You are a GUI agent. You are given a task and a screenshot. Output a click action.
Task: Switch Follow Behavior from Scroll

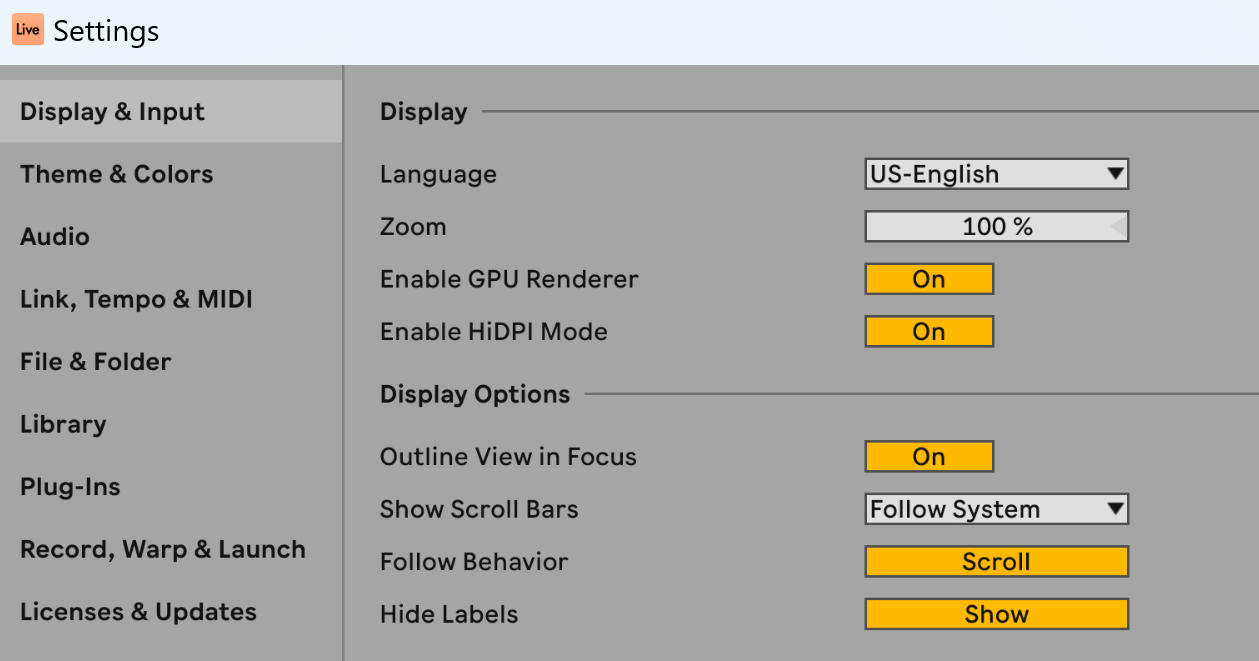tap(995, 562)
